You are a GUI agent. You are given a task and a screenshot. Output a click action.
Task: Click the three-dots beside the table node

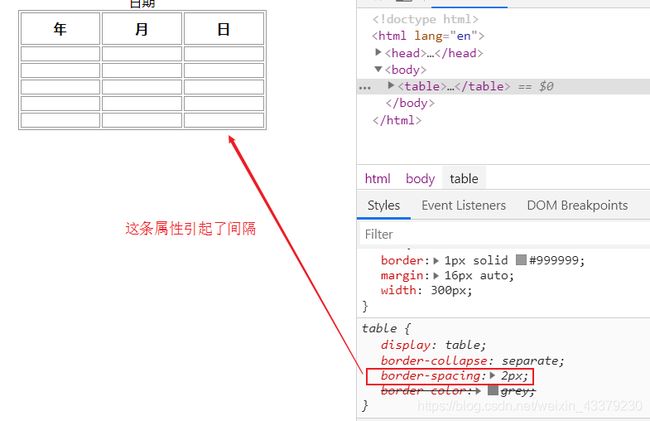click(365, 87)
